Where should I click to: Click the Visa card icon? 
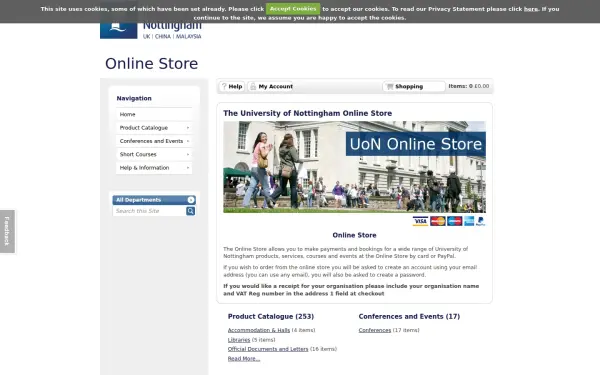point(420,221)
